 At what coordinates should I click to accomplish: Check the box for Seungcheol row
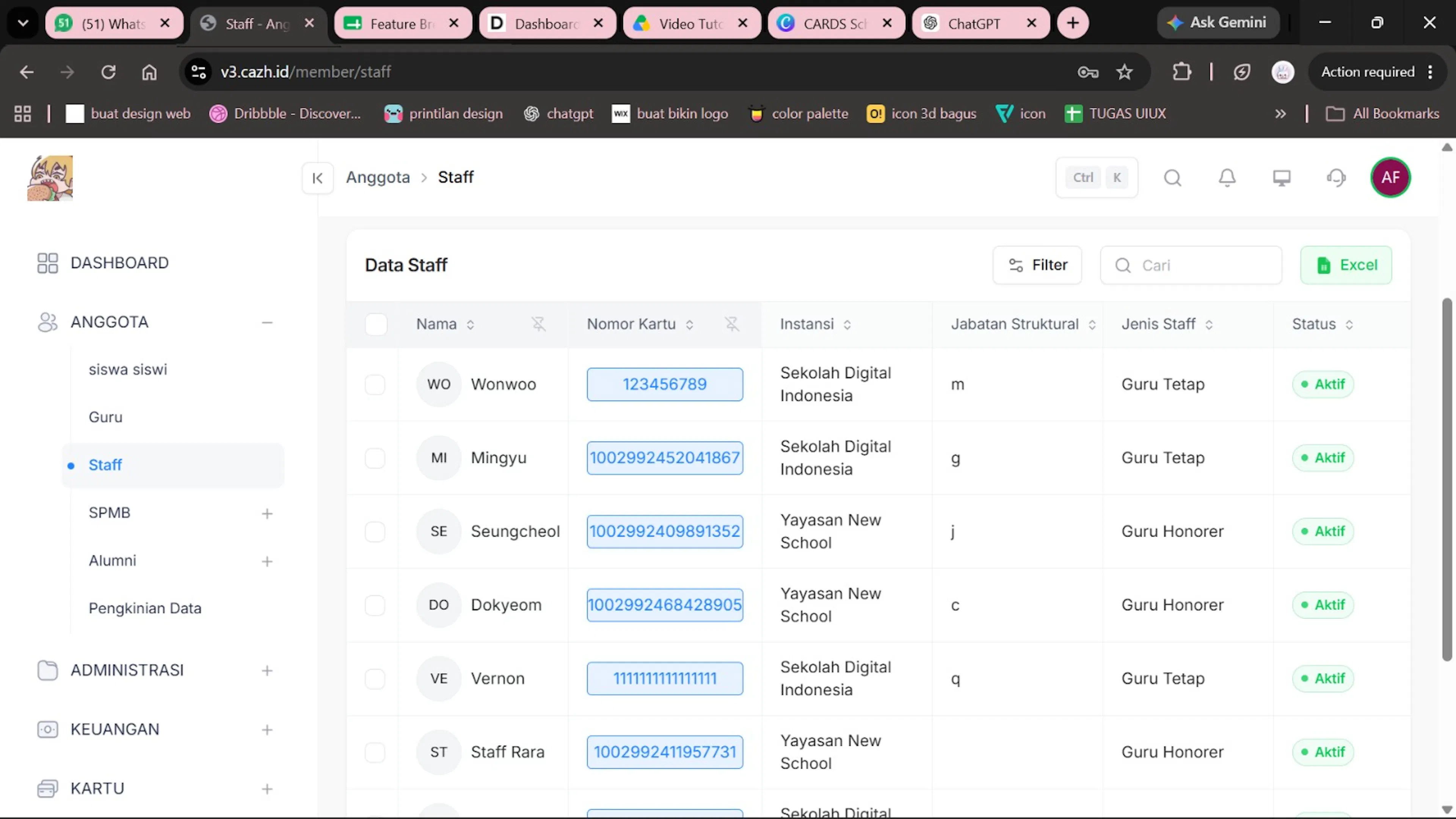(x=375, y=531)
